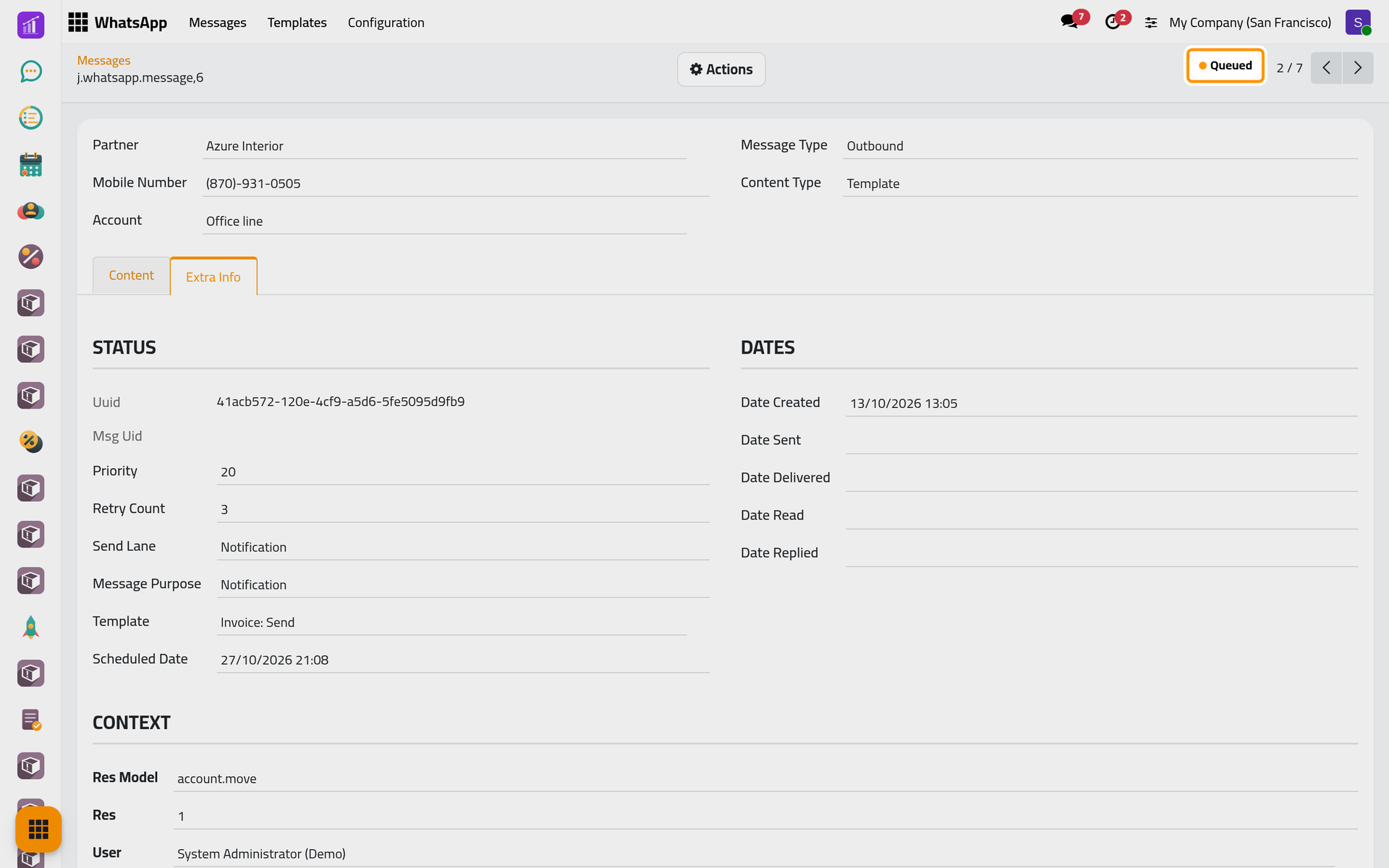Open the apps grid icon beside WhatsApp
The image size is (1389, 868).
coord(78,22)
